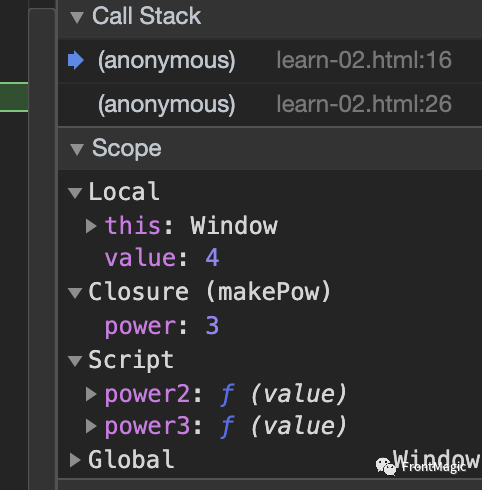This screenshot has width=482, height=490.
Task: Open source link learn-02.html:16
Action: point(364,60)
